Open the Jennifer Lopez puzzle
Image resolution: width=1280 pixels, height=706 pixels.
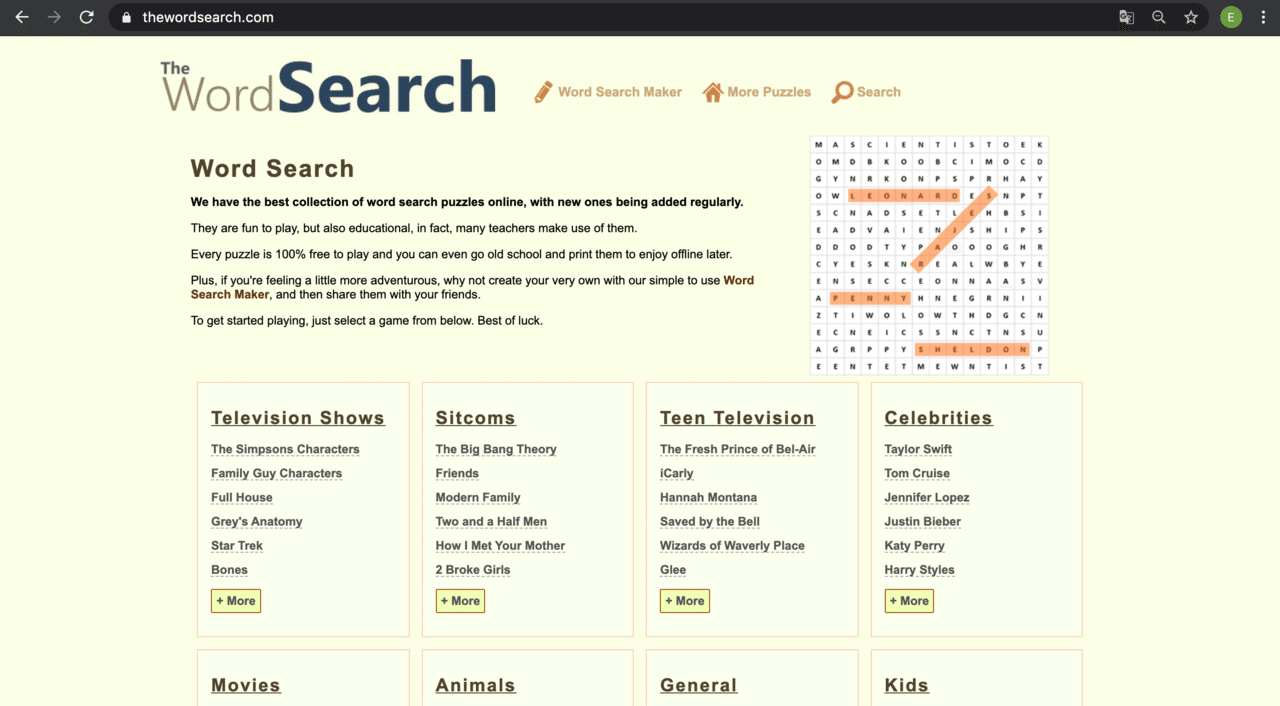point(927,498)
